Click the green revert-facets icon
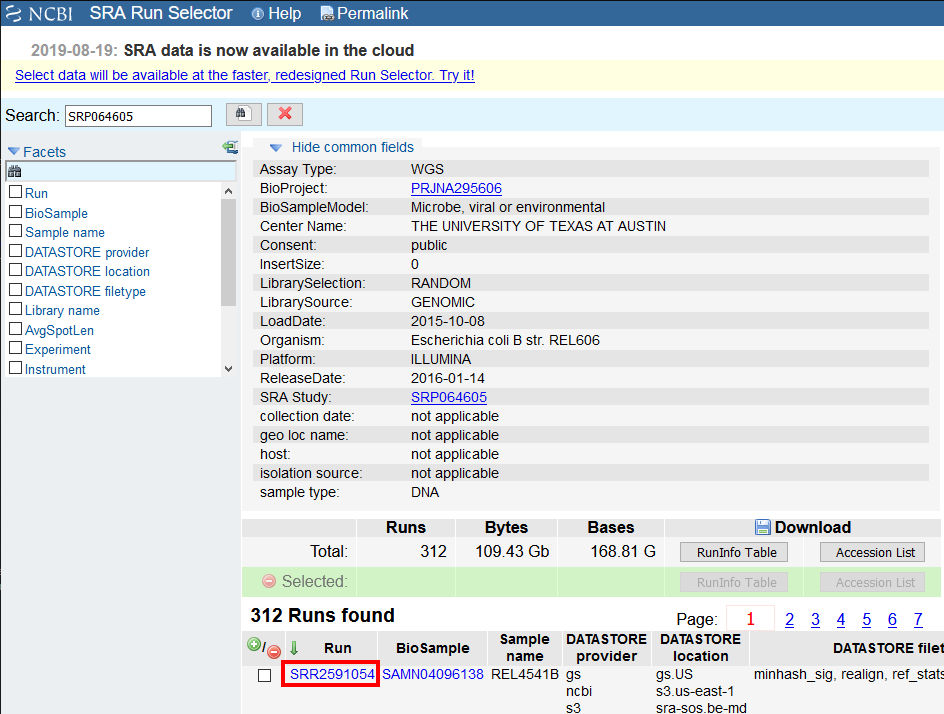Image resolution: width=944 pixels, height=714 pixels. click(x=230, y=146)
